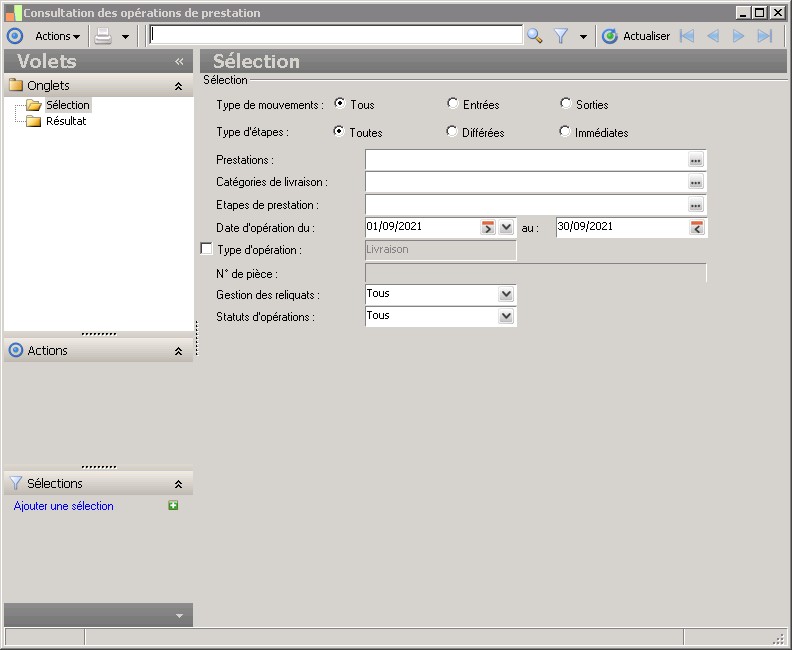The width and height of the screenshot is (792, 650).
Task: Click the magnifier search icon
Action: 535,36
